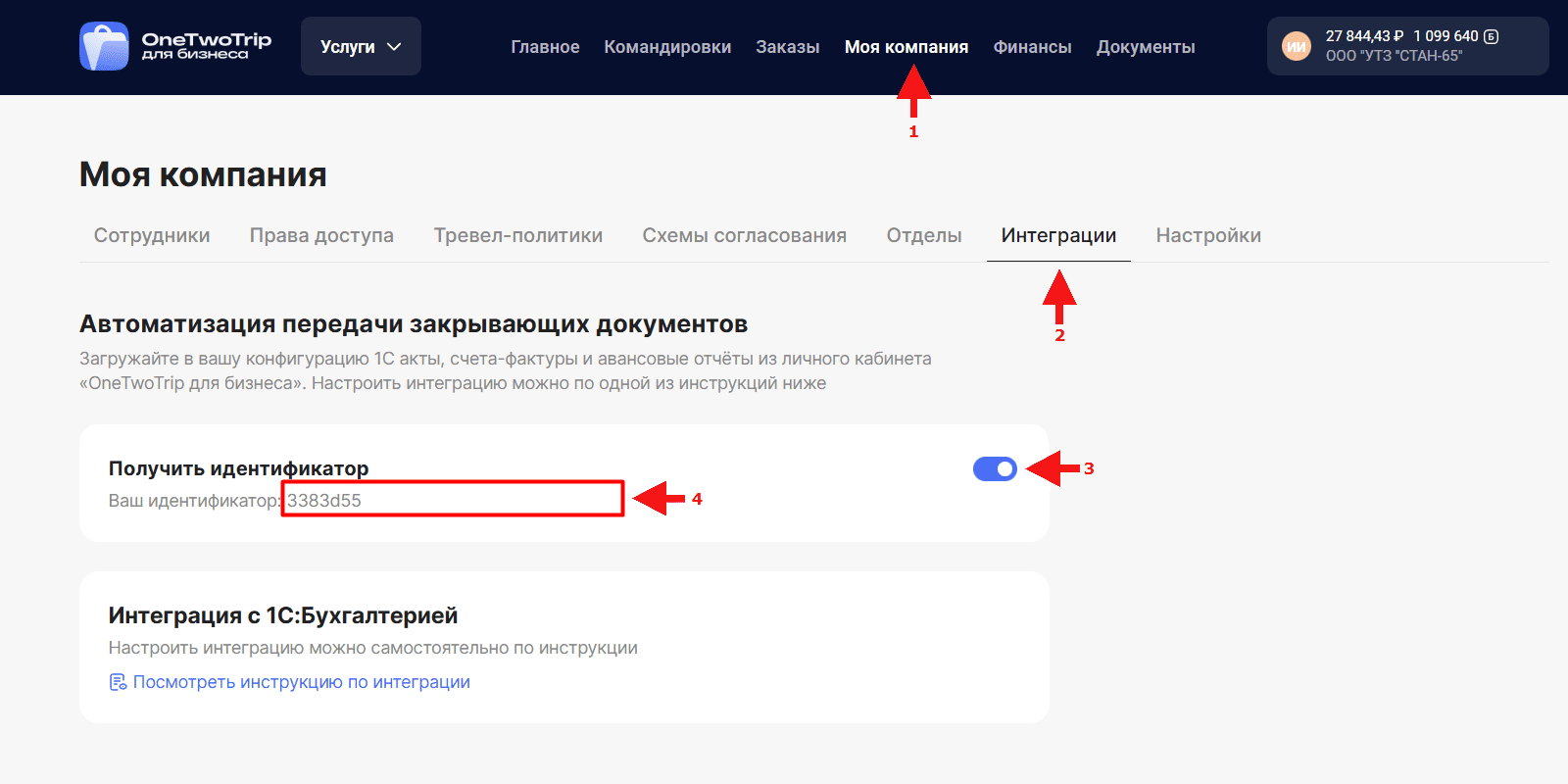1568x784 pixels.
Task: Open the Заказы menu item
Action: coord(787,47)
